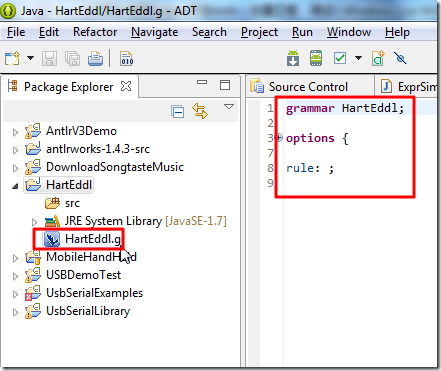Minimize the Package Explorer panel

click(x=202, y=82)
